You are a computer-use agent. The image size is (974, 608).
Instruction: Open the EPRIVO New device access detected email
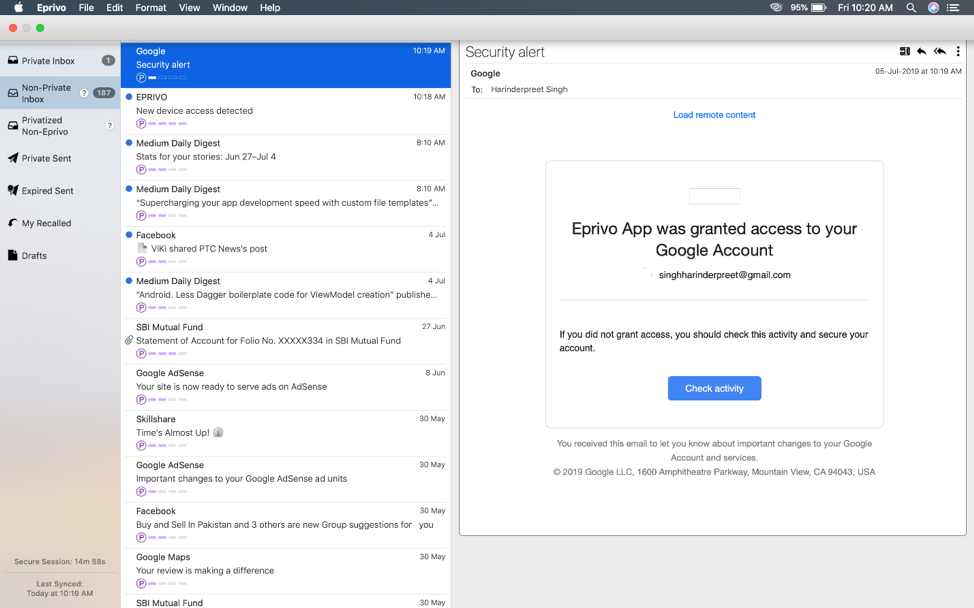pyautogui.click(x=286, y=111)
